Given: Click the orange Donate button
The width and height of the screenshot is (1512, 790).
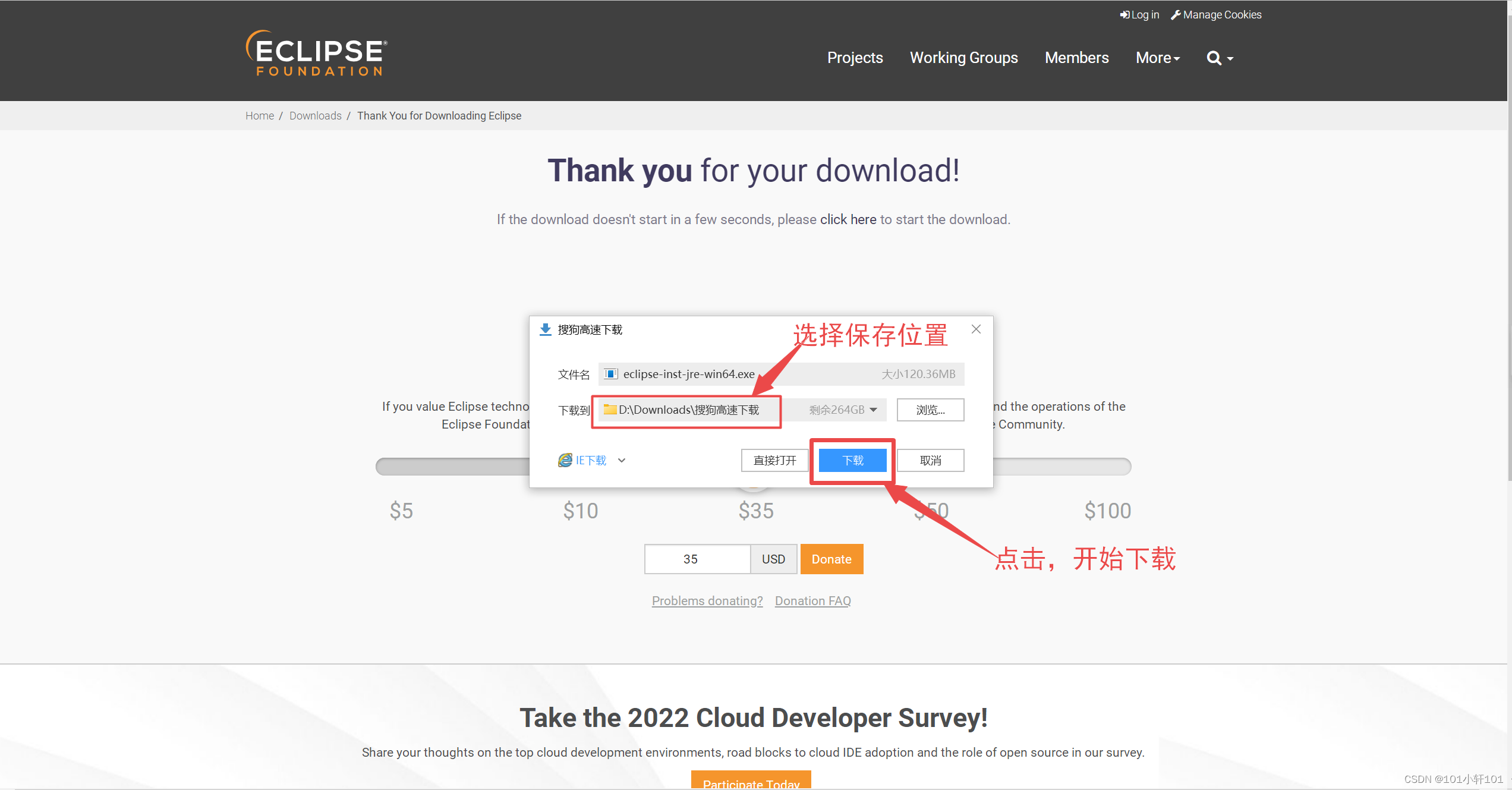Looking at the screenshot, I should tap(831, 559).
